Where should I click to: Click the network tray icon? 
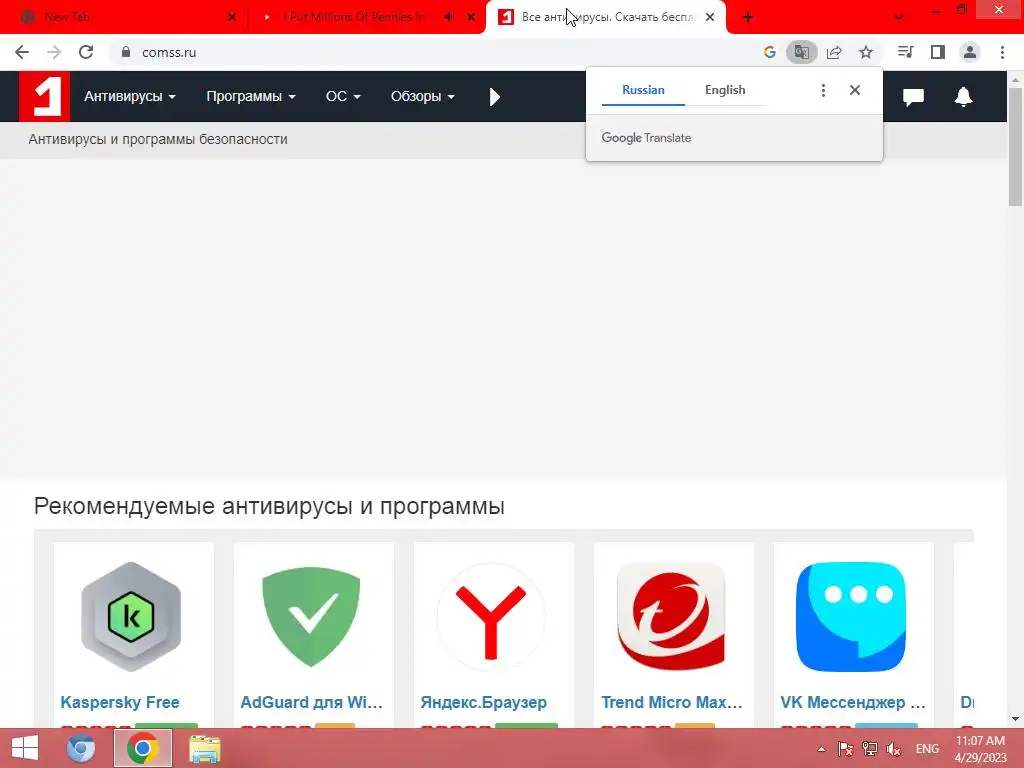pyautogui.click(x=869, y=749)
